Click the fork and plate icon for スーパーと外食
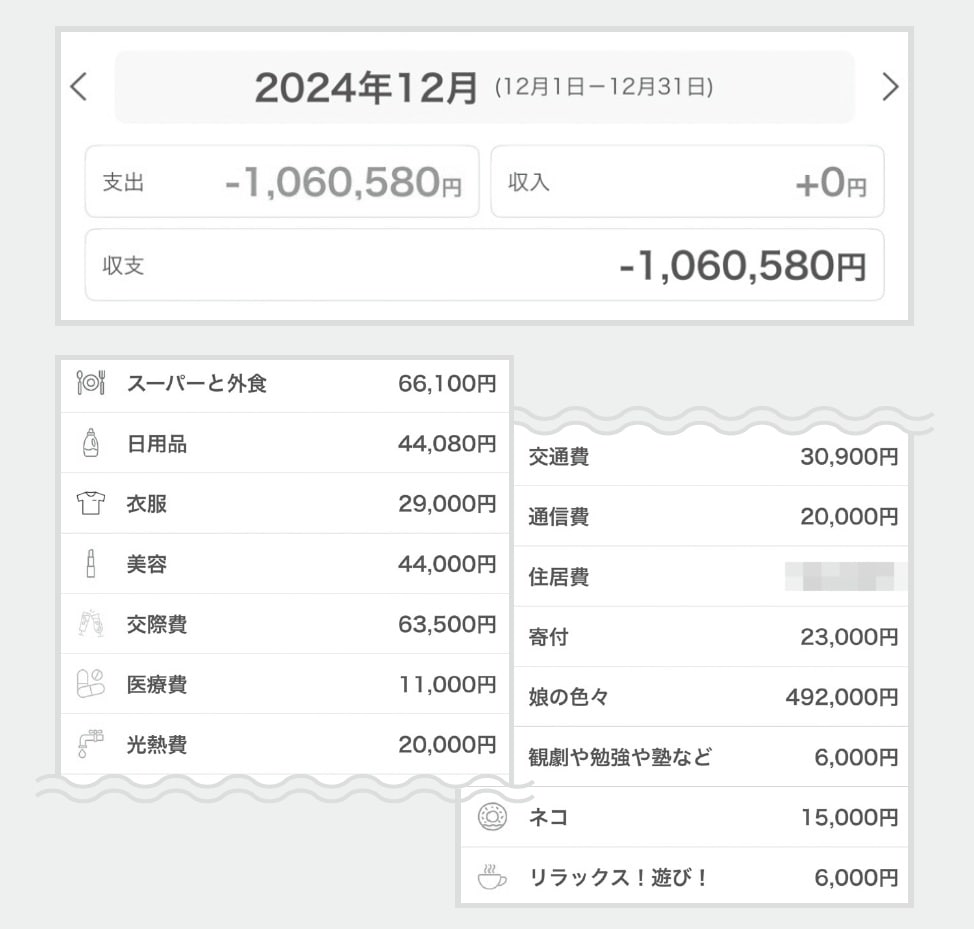 pyautogui.click(x=91, y=383)
